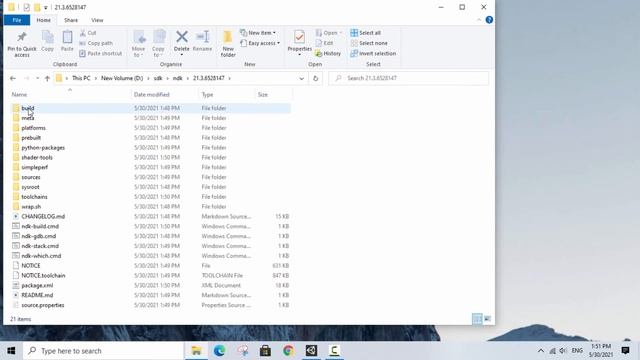Switch to the View ribbon tab
The width and height of the screenshot is (640, 360).
pos(97,20)
